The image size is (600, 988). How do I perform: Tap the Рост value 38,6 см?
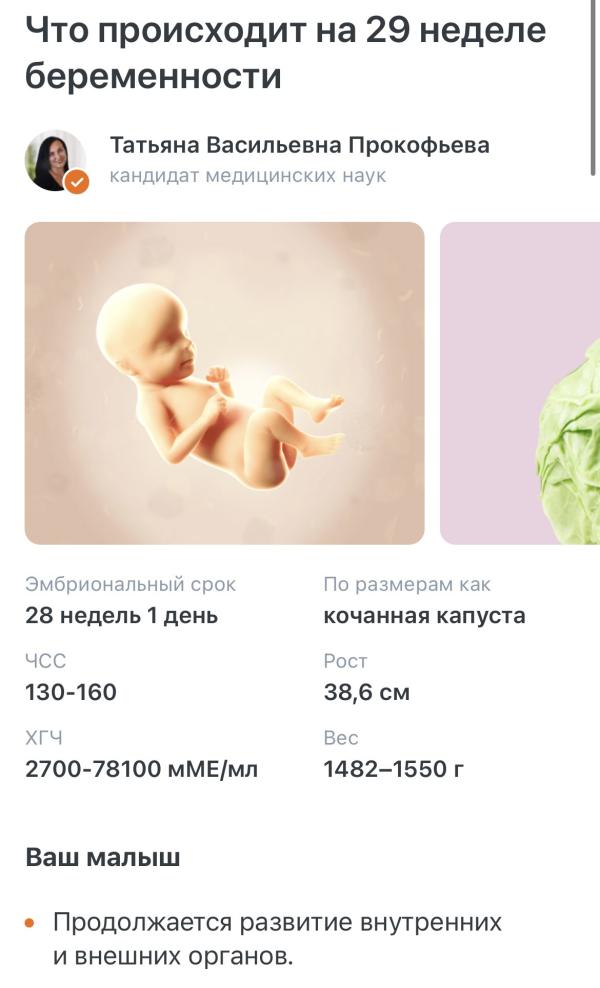pos(367,692)
